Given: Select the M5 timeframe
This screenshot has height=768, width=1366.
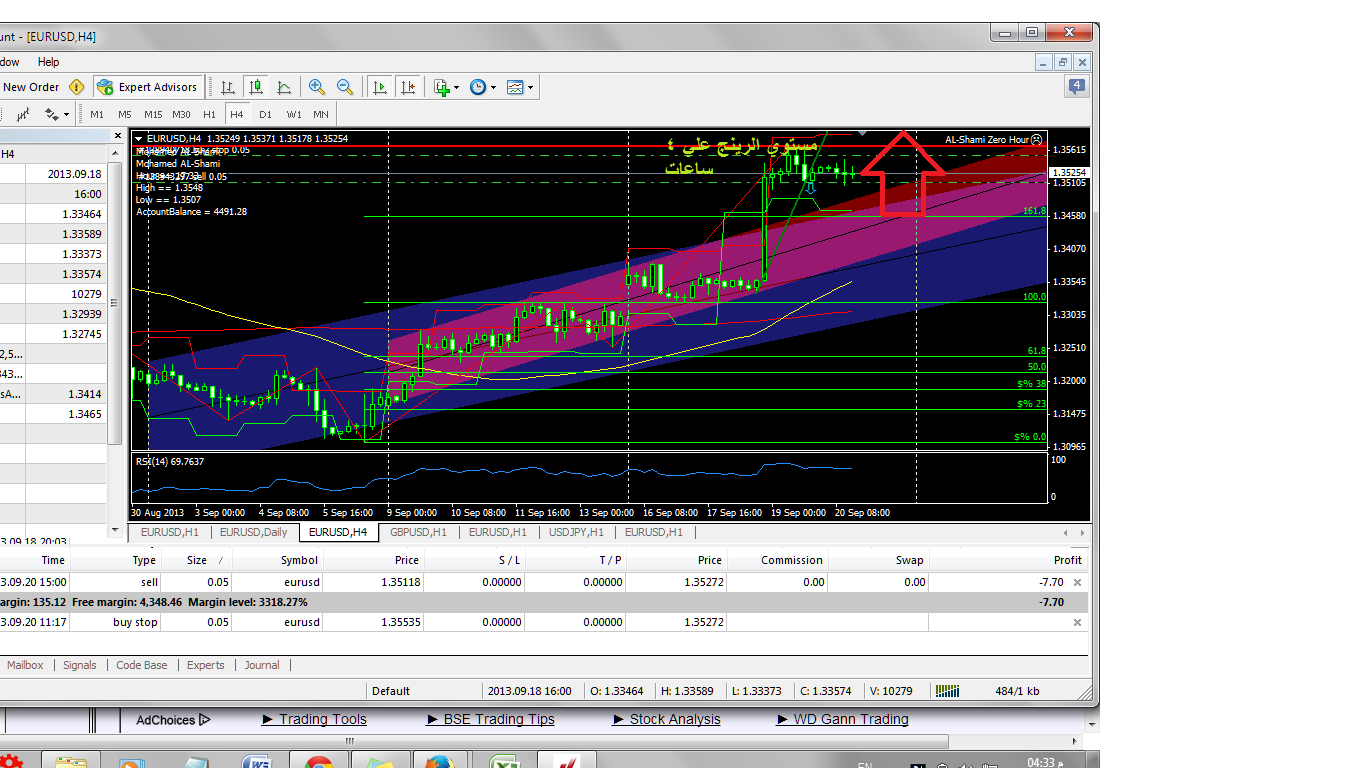Looking at the screenshot, I should click(124, 114).
